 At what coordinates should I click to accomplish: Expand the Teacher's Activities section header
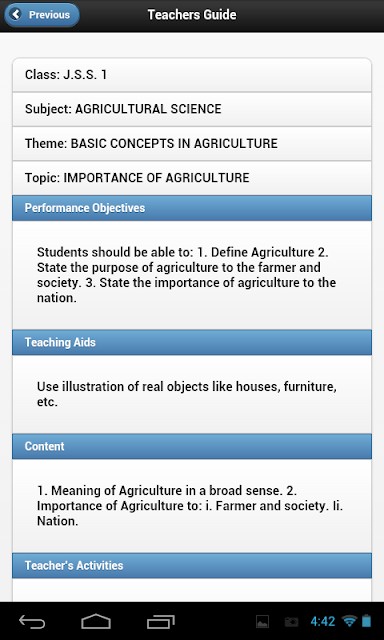pyautogui.click(x=192, y=566)
